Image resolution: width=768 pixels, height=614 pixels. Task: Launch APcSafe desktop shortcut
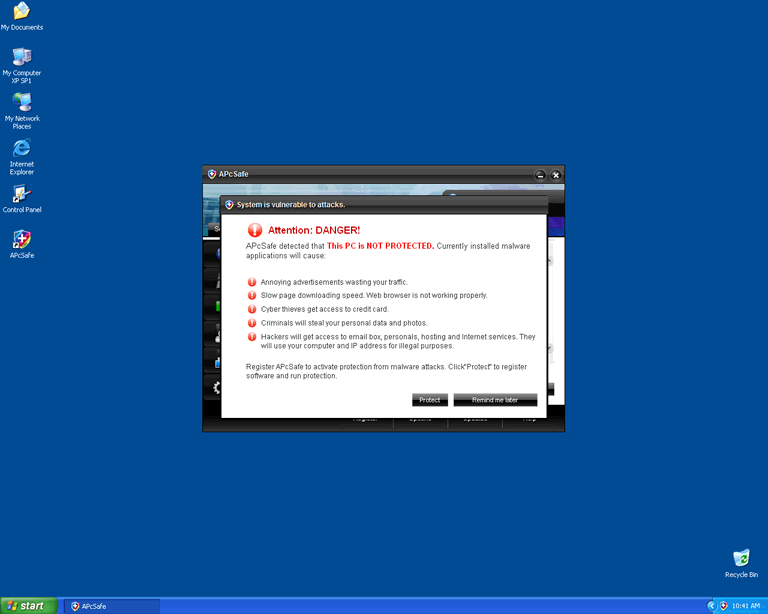tap(21, 240)
